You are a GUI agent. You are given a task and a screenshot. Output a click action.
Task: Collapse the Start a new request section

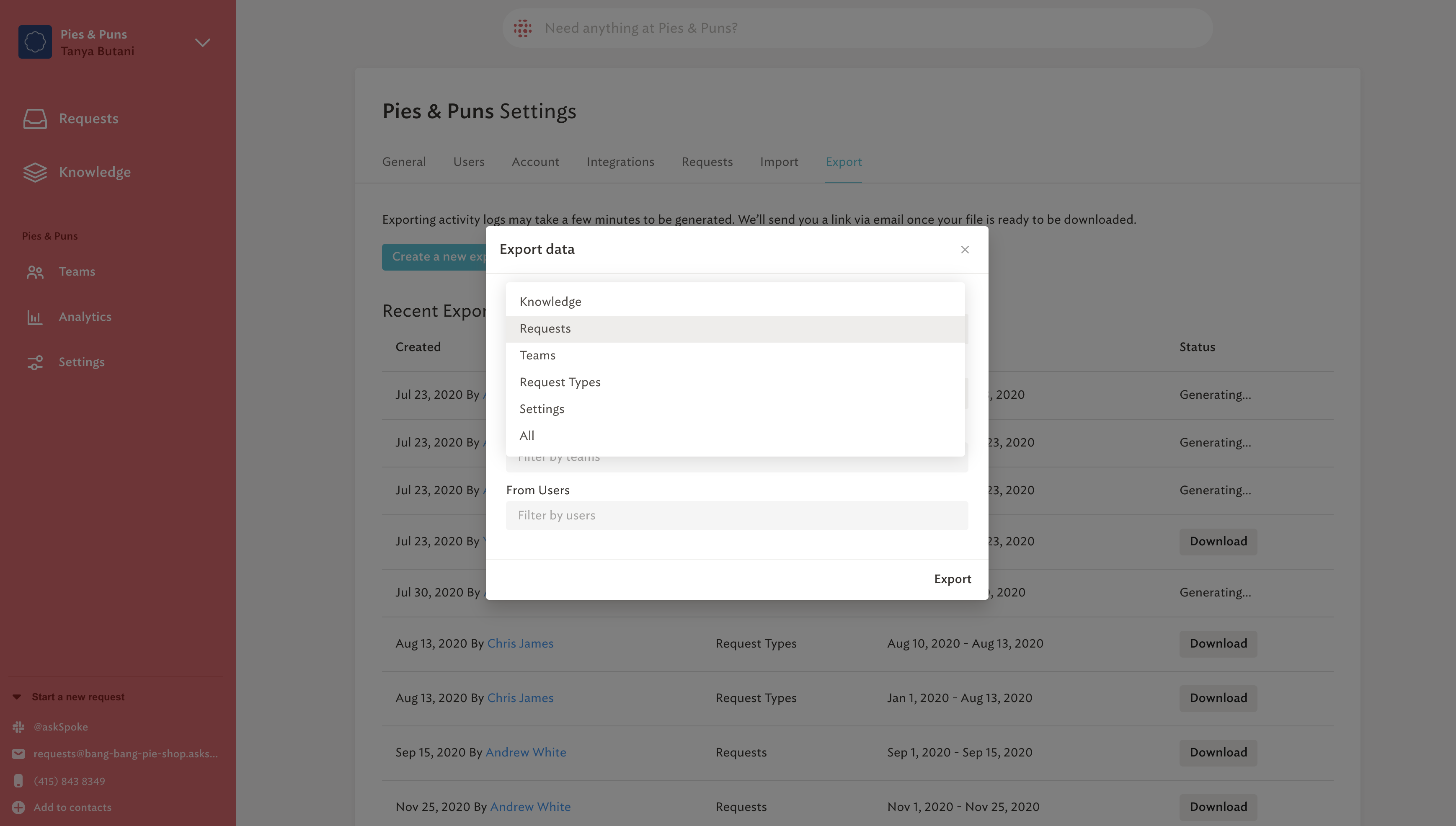click(x=17, y=697)
